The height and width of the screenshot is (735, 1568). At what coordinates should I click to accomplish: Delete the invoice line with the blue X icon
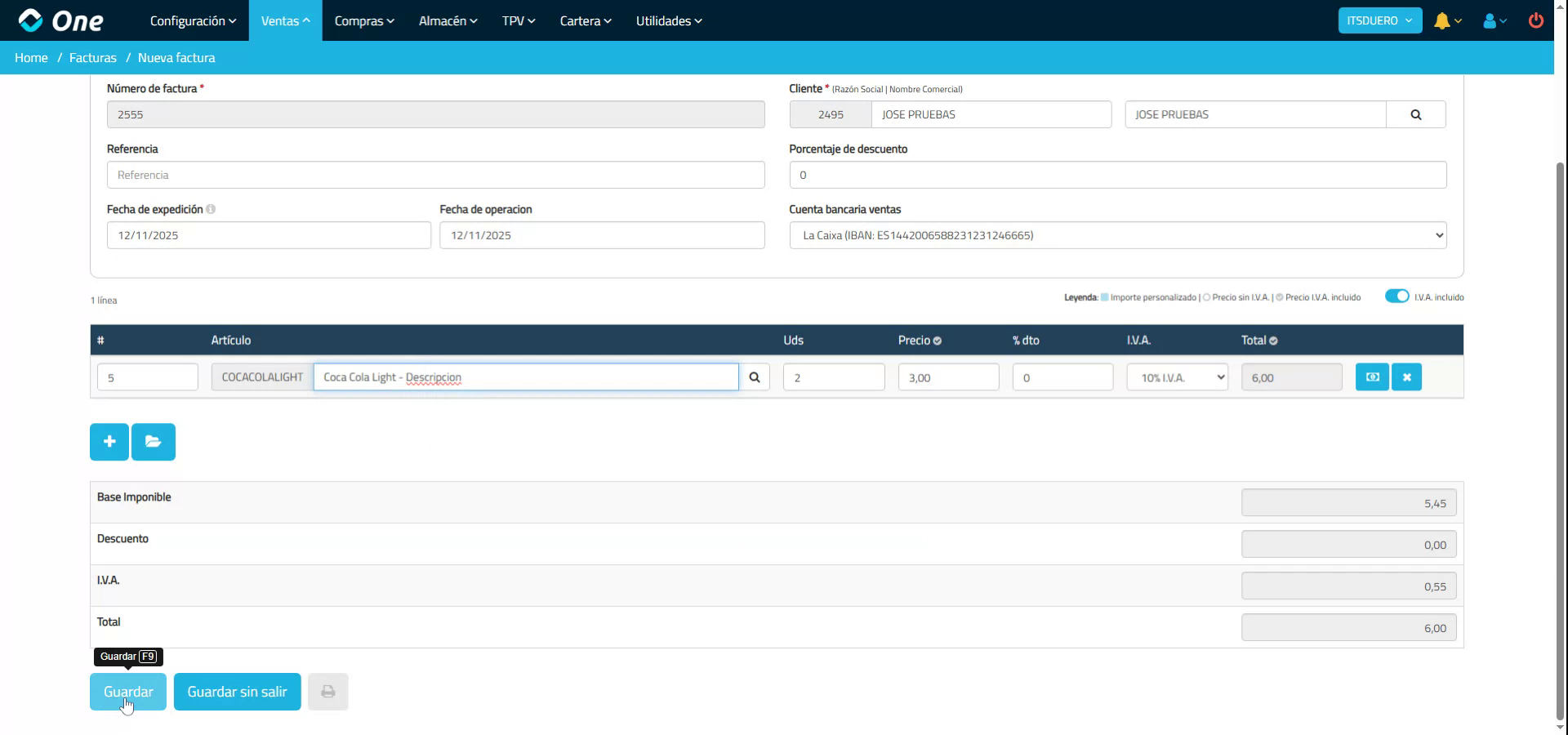click(1406, 377)
